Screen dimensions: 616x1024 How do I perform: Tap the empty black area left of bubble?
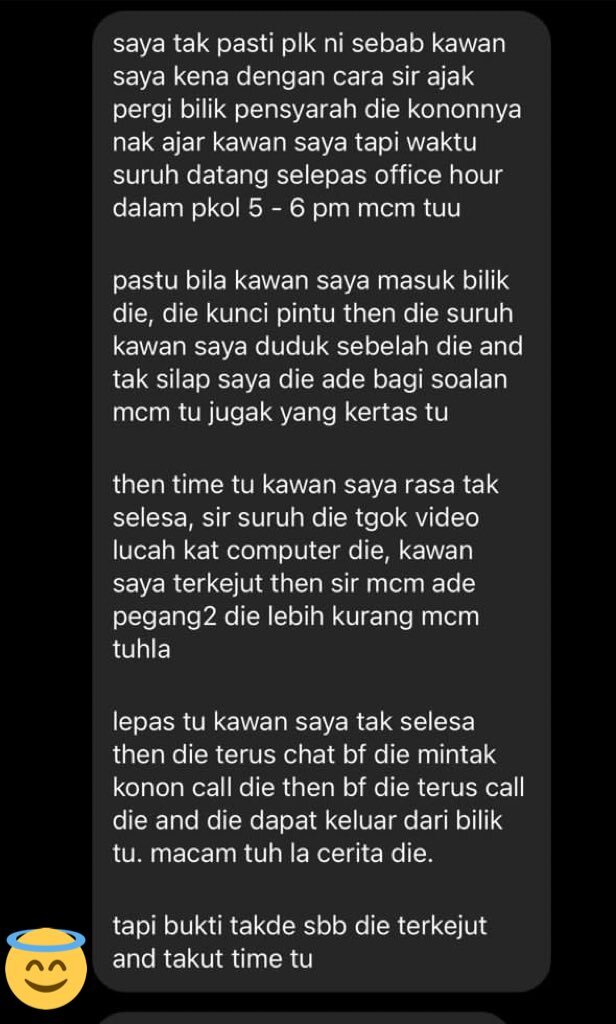point(46,457)
